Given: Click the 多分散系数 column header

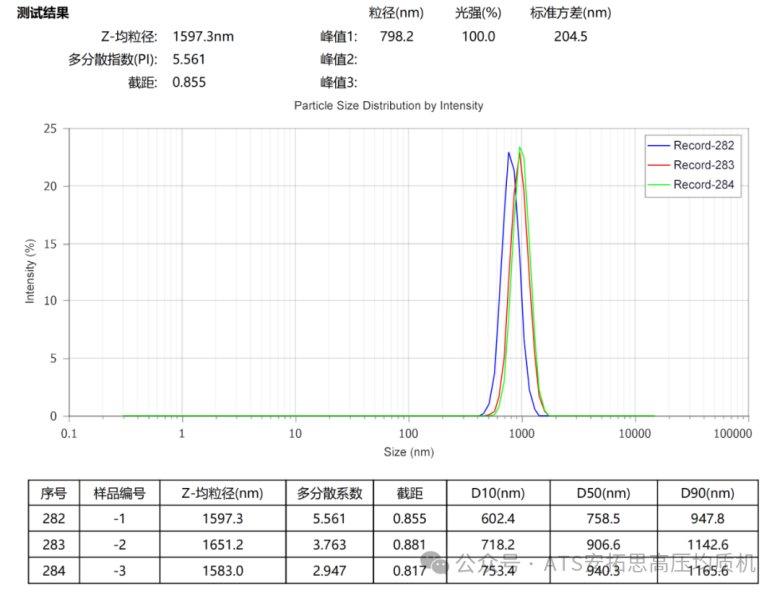Looking at the screenshot, I should click(x=328, y=493).
